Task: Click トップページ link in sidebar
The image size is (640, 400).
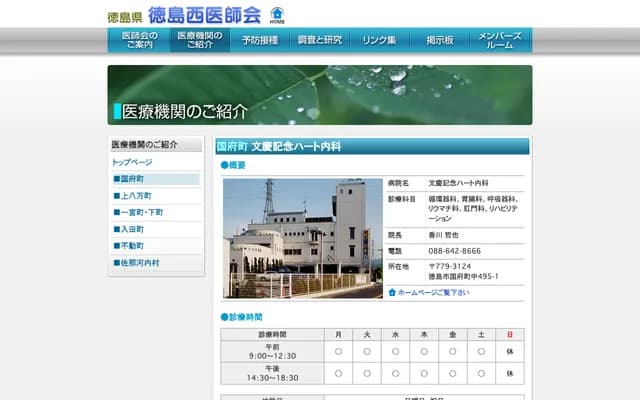Action: (x=133, y=162)
